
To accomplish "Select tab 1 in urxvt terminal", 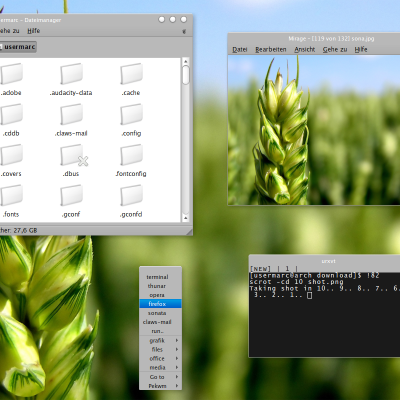I will pos(287,268).
